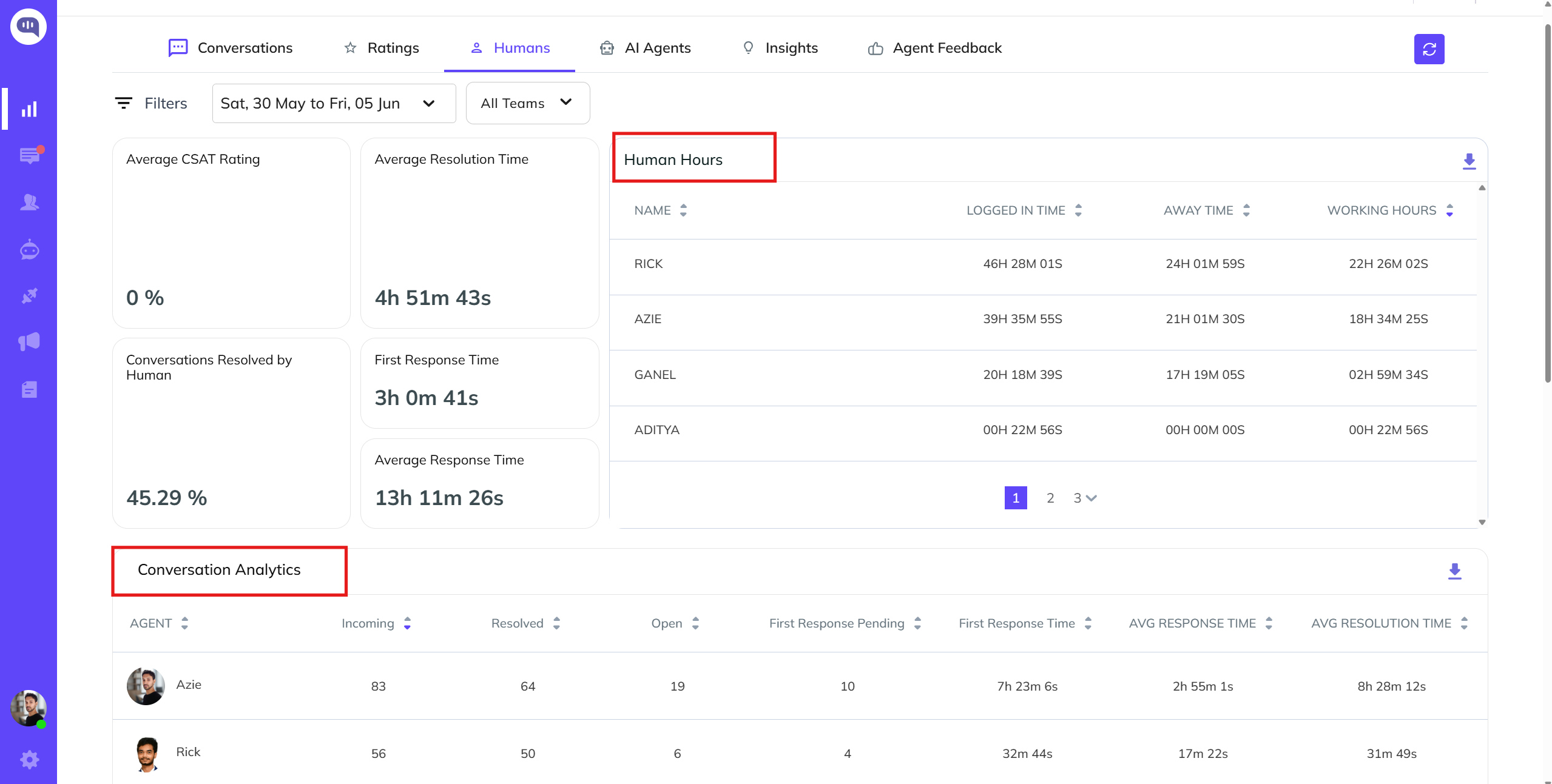
Task: Click the Filters label
Action: coord(166,104)
